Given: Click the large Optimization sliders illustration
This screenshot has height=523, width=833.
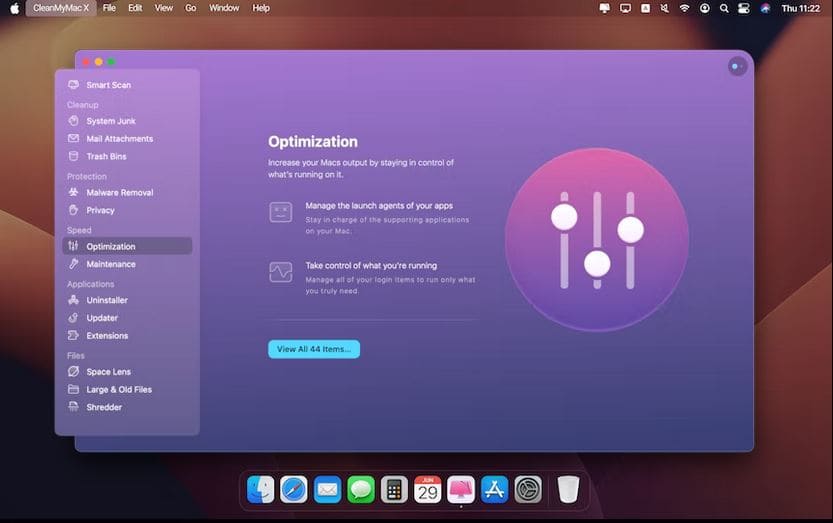Looking at the screenshot, I should 597,240.
